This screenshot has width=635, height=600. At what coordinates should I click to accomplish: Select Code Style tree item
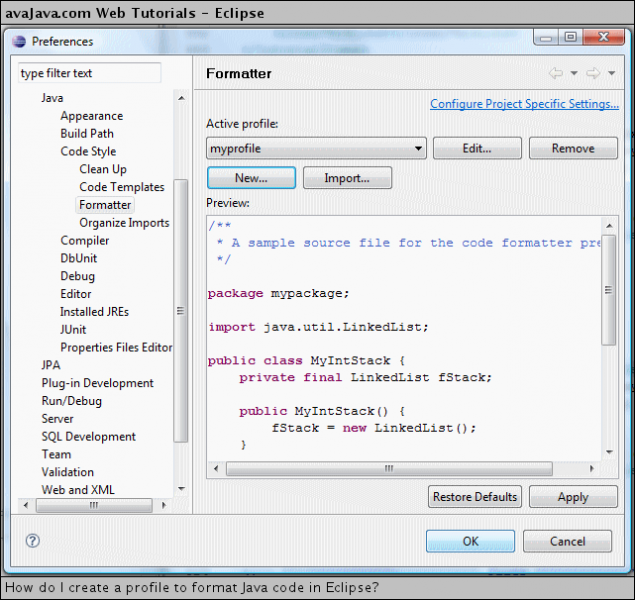[x=88, y=151]
